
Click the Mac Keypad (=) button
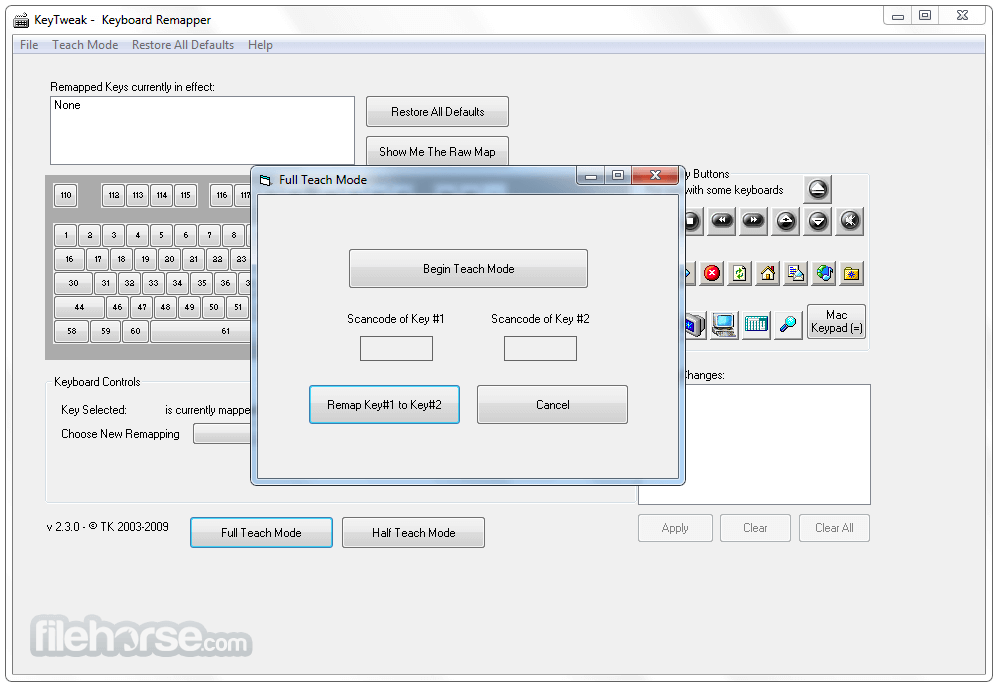click(x=836, y=322)
